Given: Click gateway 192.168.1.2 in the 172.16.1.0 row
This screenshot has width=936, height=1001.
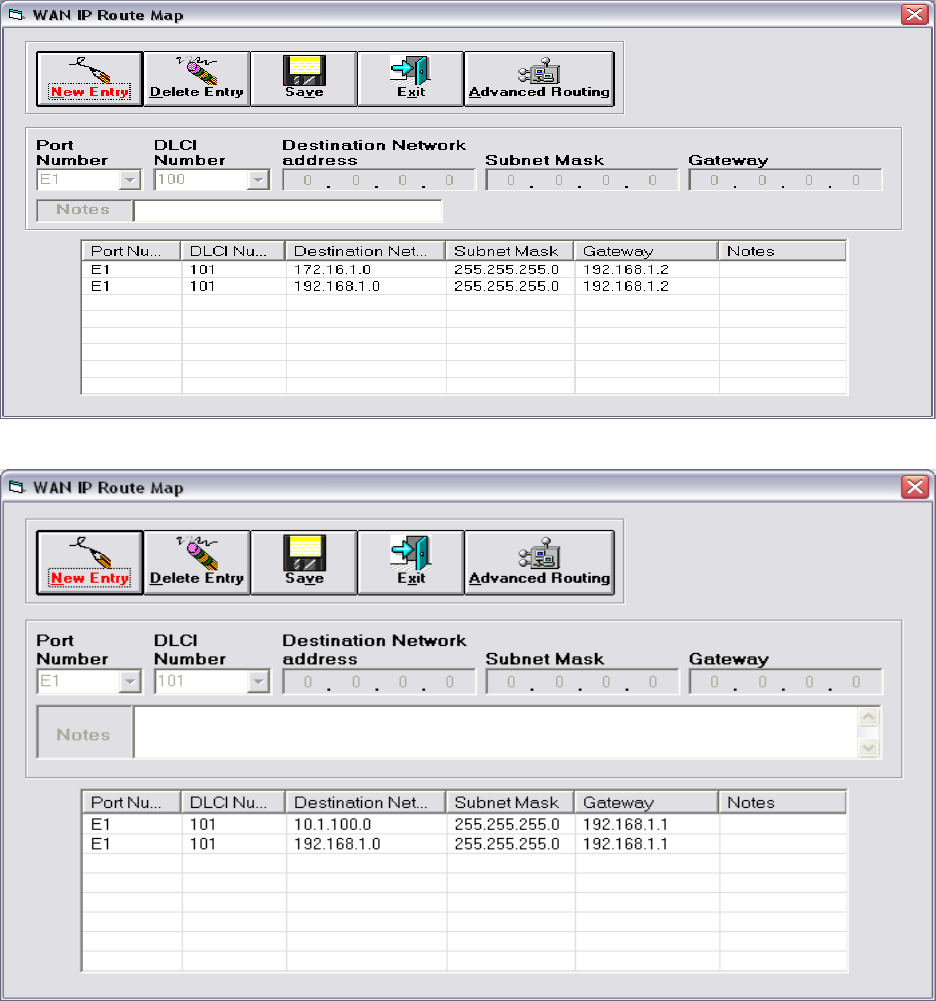Looking at the screenshot, I should coord(626,269).
